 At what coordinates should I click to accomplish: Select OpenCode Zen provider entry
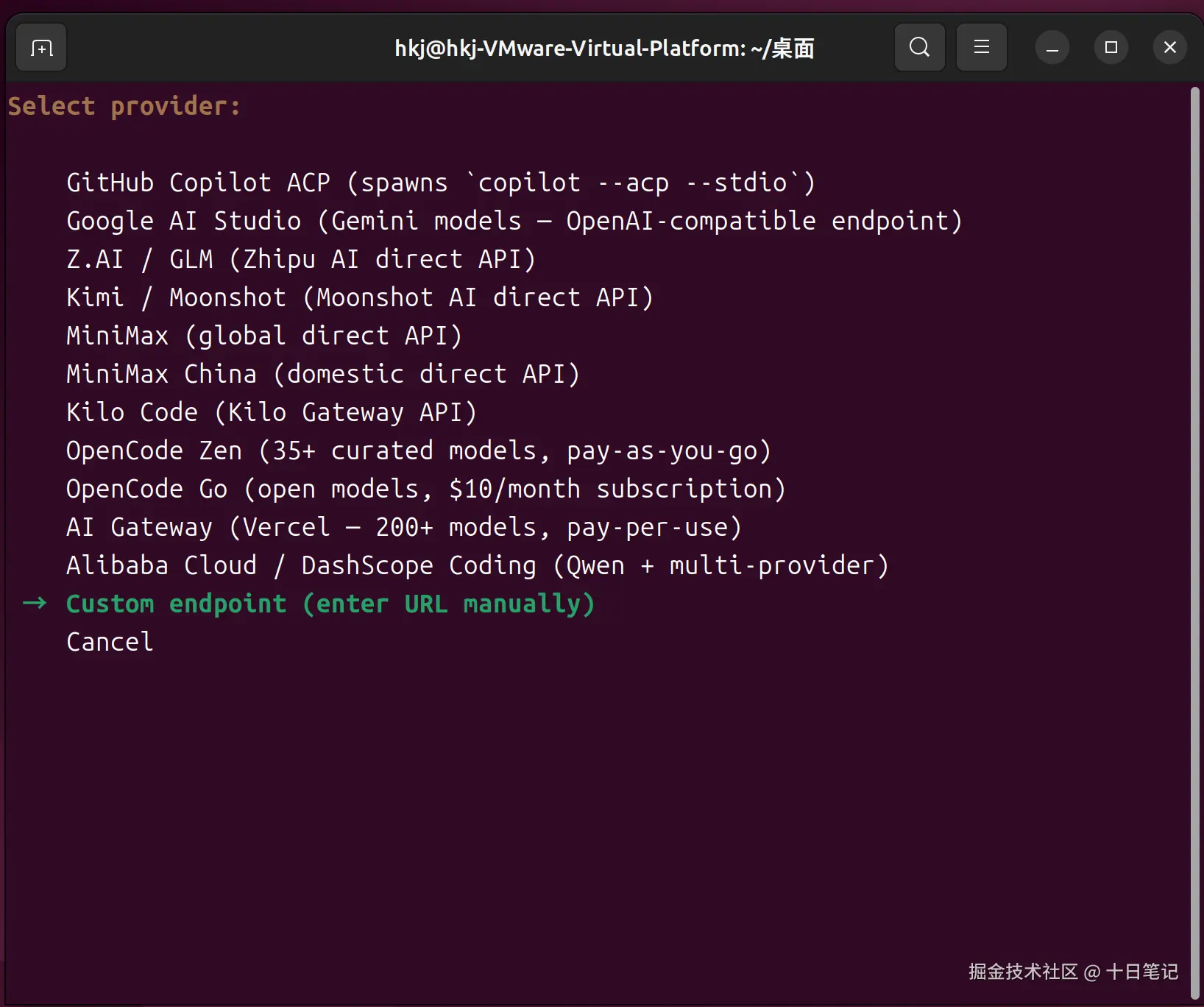(418, 451)
